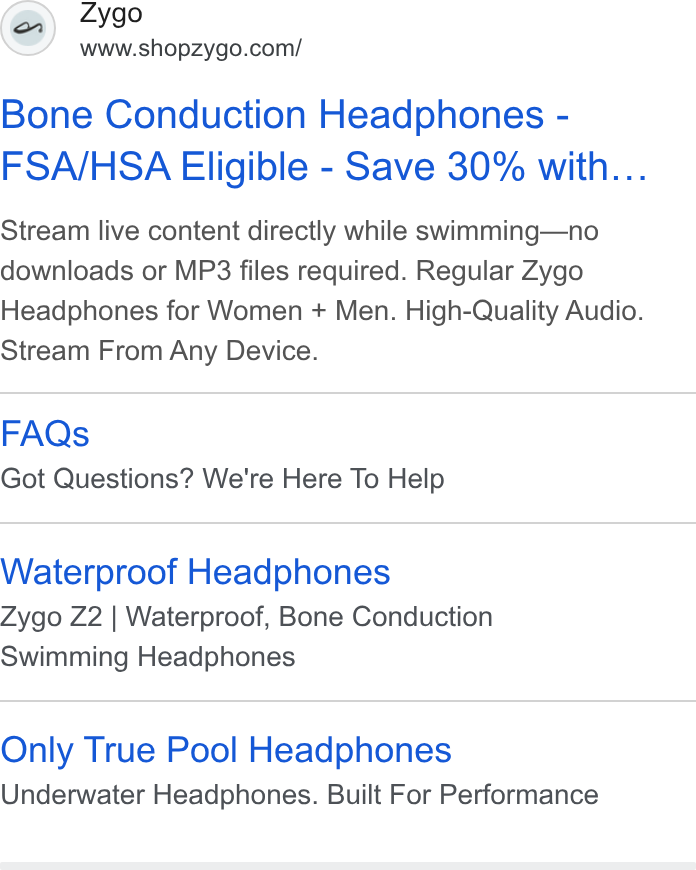Click 'Headphones for Women + Men' text
696x870 pixels.
[198, 311]
